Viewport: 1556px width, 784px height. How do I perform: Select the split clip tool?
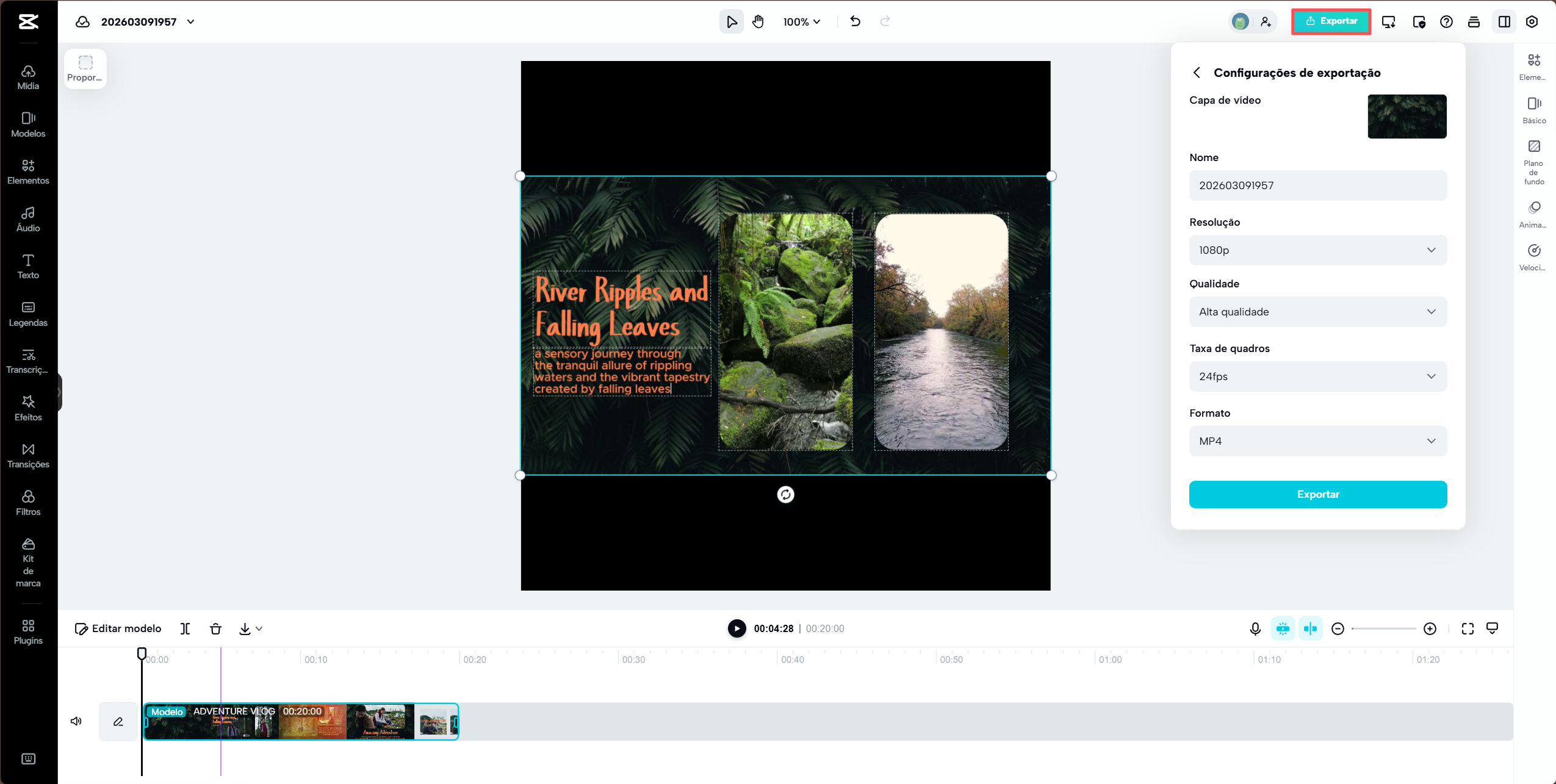click(185, 628)
